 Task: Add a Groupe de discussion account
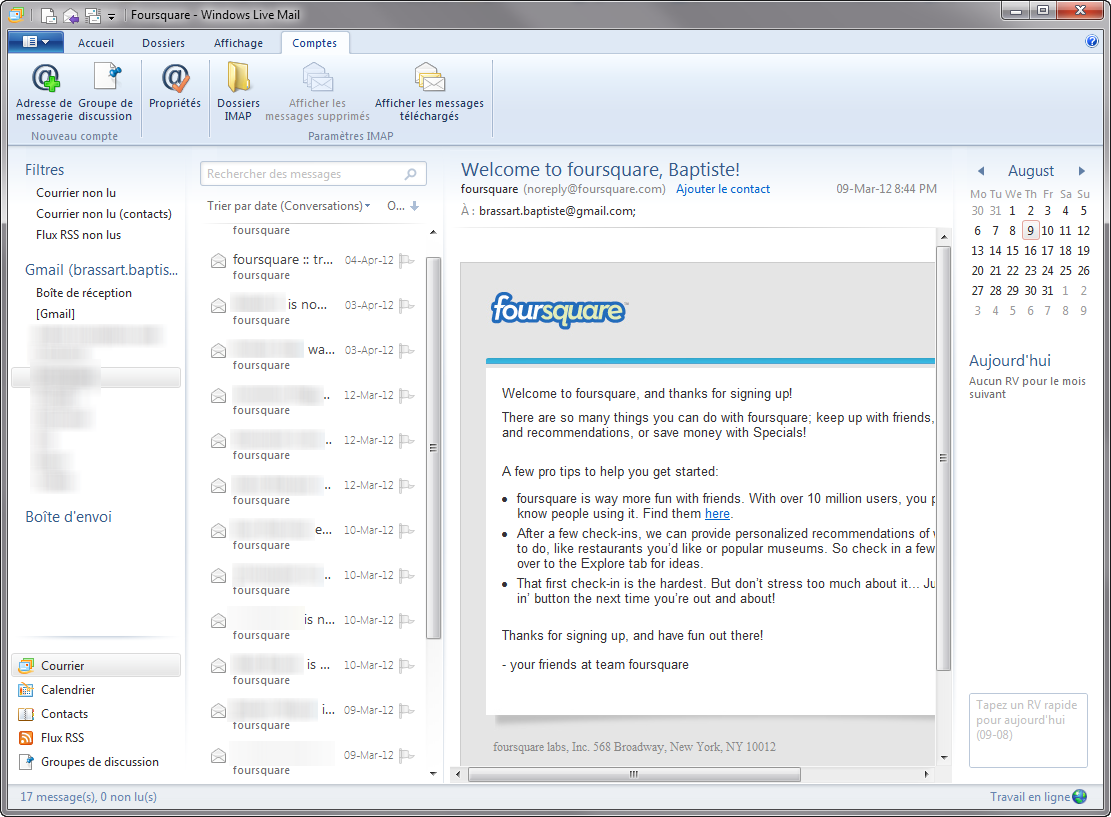coord(106,92)
